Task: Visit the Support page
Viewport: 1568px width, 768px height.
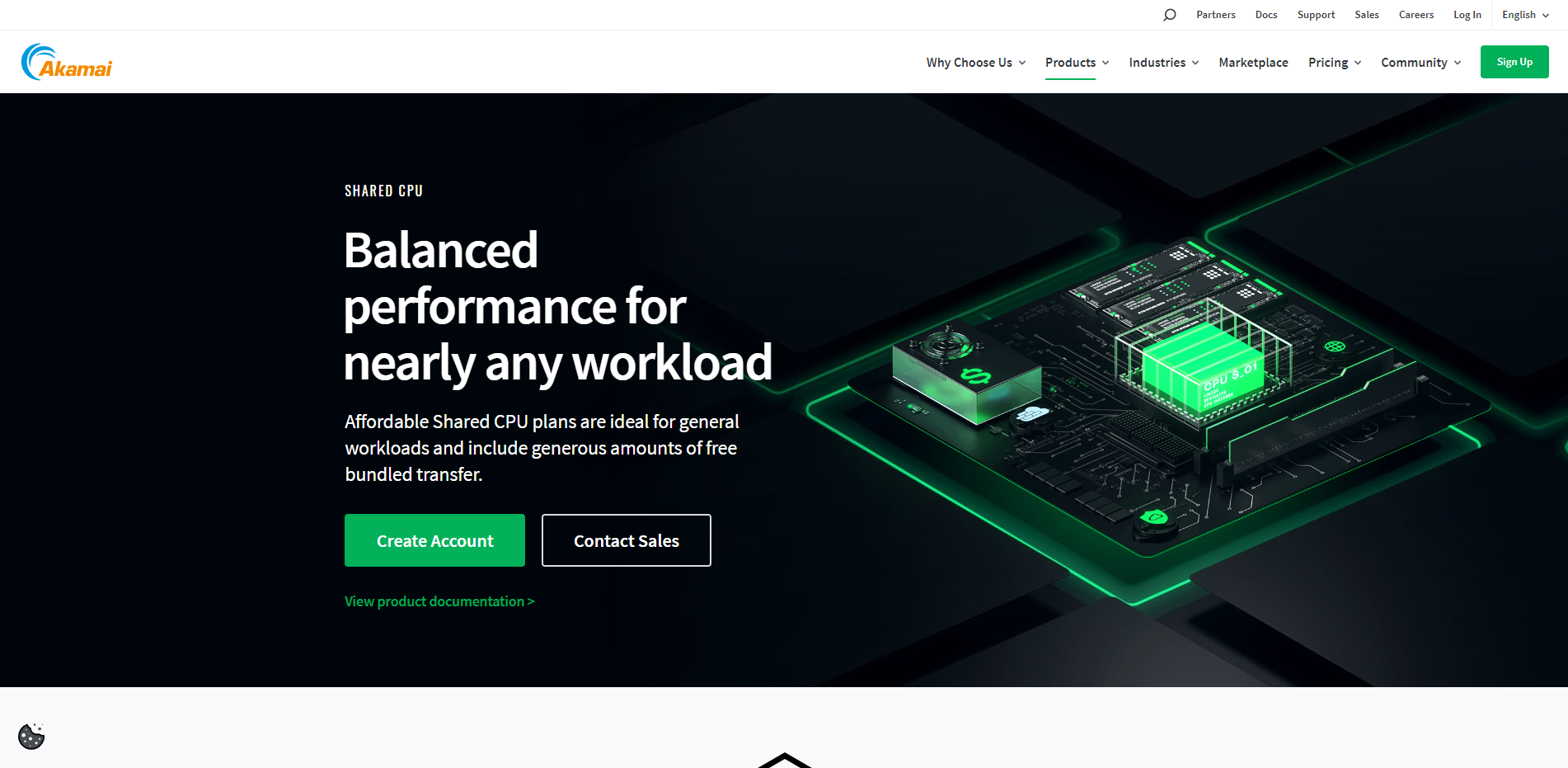Action: coord(1316,15)
